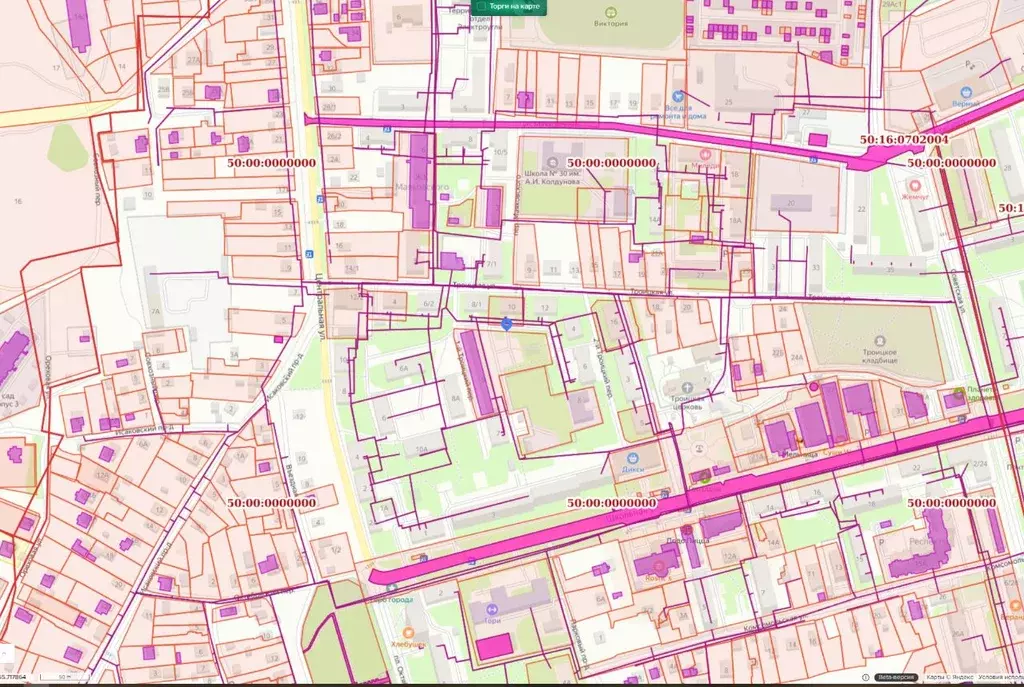Click the Мелодия point of interest icon
The height and width of the screenshot is (687, 1024).
(705, 153)
